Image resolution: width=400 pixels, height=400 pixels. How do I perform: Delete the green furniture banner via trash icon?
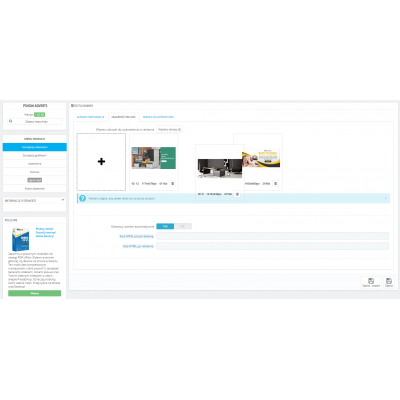coord(172,183)
